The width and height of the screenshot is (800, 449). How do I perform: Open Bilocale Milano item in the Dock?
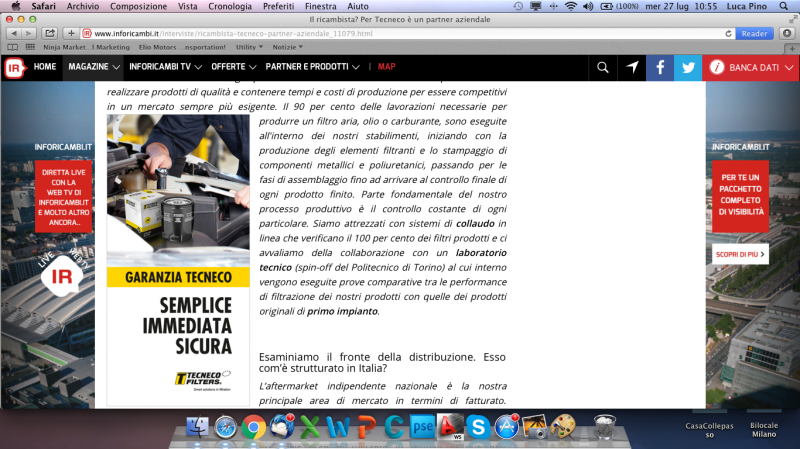[x=764, y=430]
